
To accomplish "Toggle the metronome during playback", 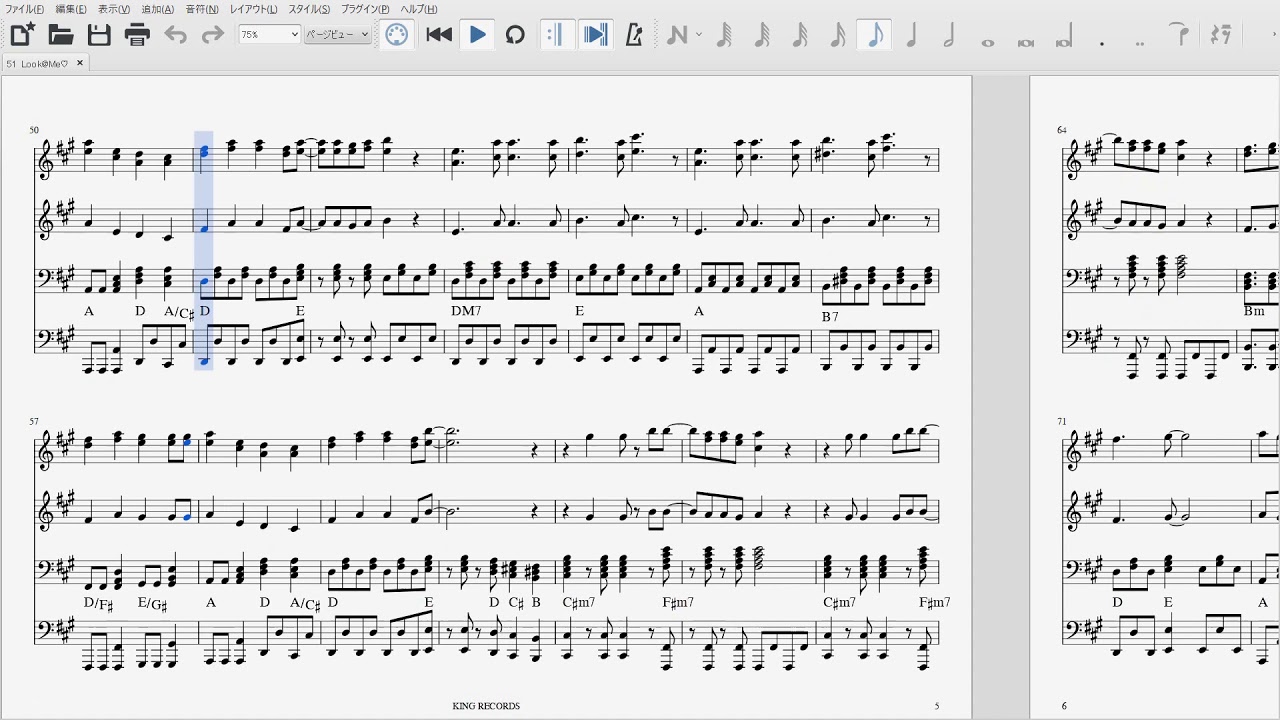I will point(633,35).
